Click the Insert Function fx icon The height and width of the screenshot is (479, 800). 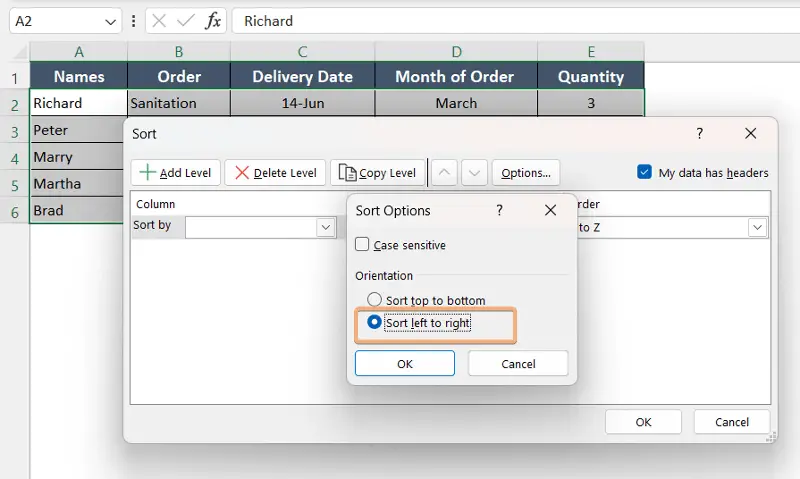click(213, 21)
